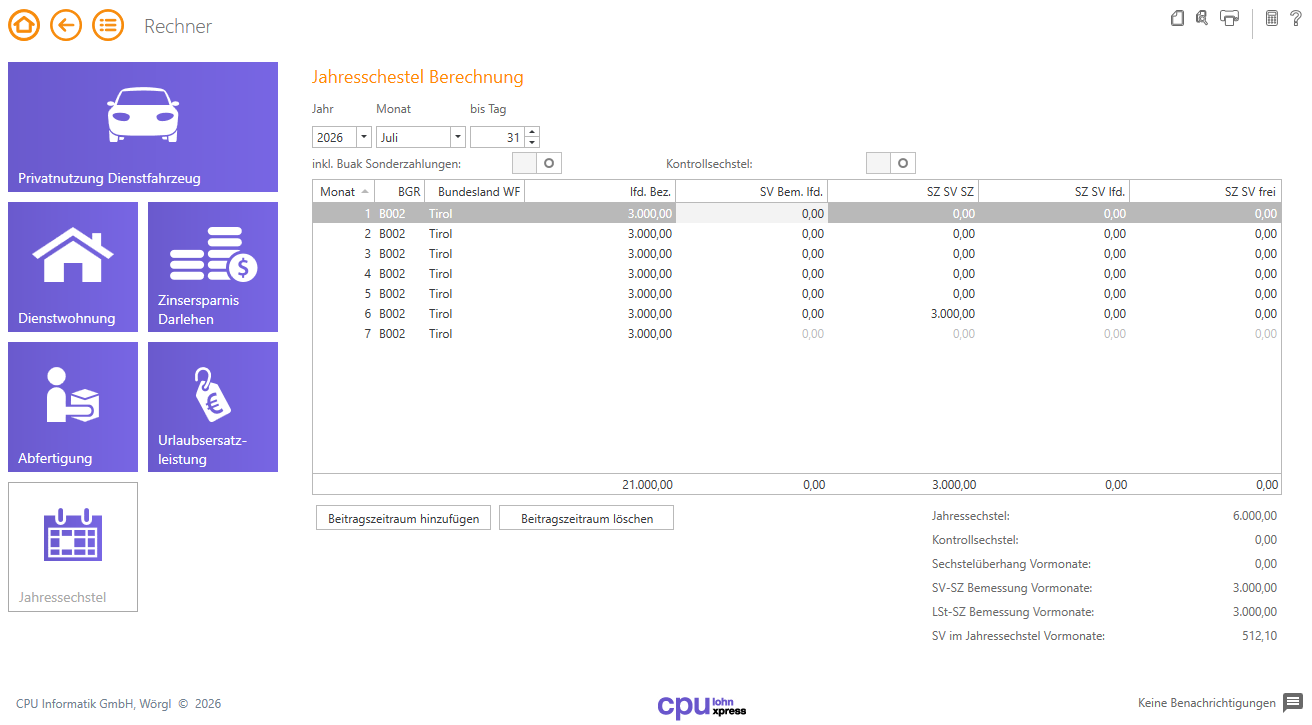Open the Jahr dropdown showing 2026
Image resolution: width=1312 pixels, height=725 pixels.
pyautogui.click(x=363, y=136)
